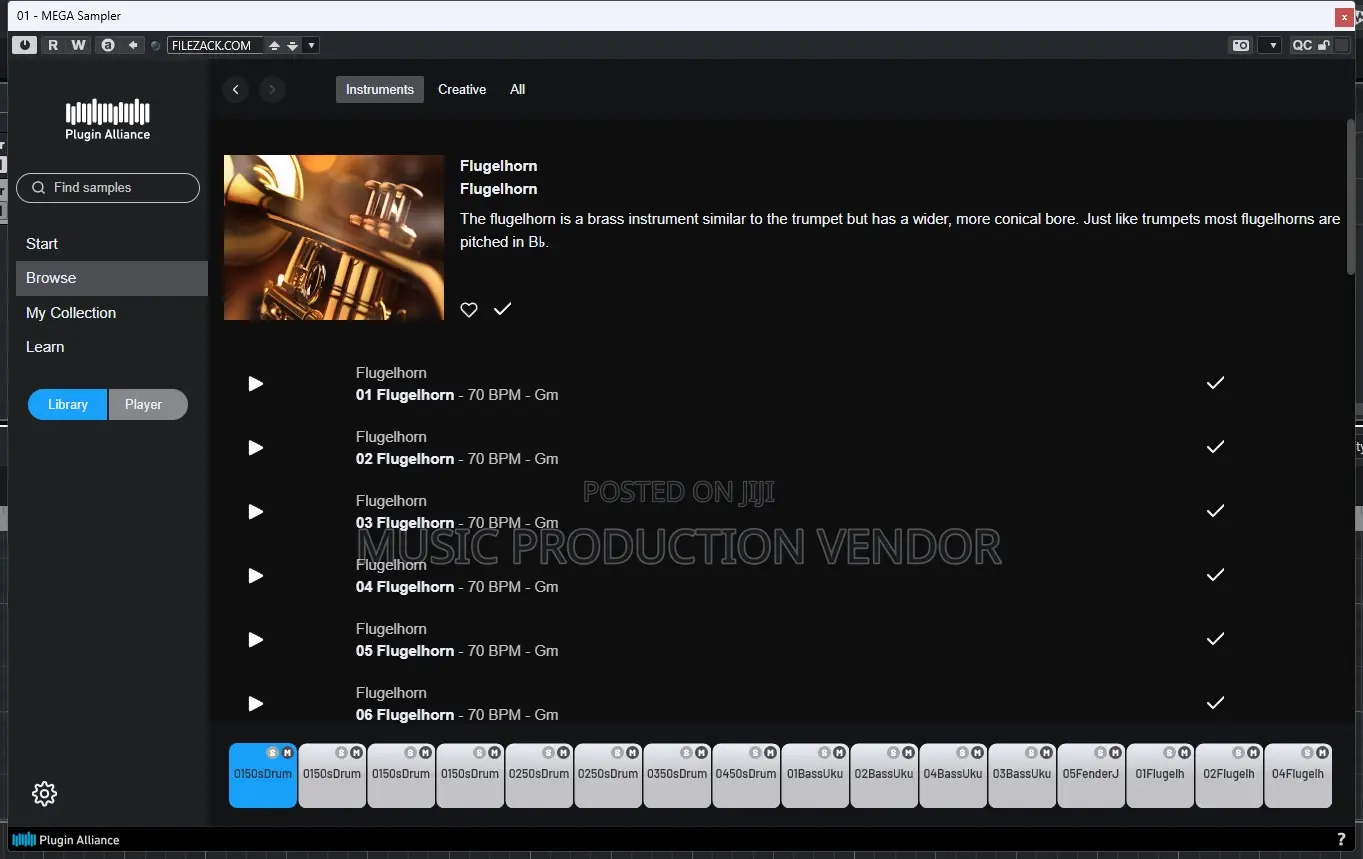Click the Plugin Alliance sidebar logo
Screen dimensions: 1363x859
(108, 119)
